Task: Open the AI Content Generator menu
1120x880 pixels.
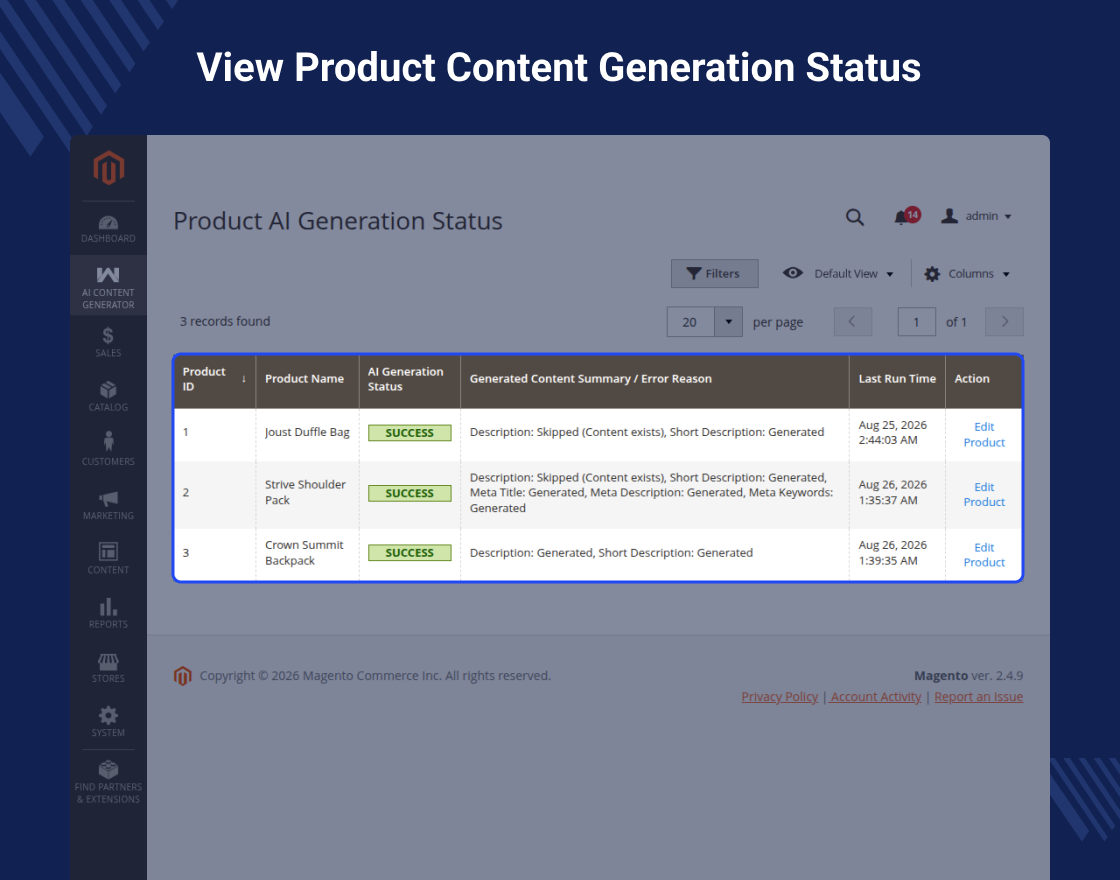Action: tap(108, 286)
